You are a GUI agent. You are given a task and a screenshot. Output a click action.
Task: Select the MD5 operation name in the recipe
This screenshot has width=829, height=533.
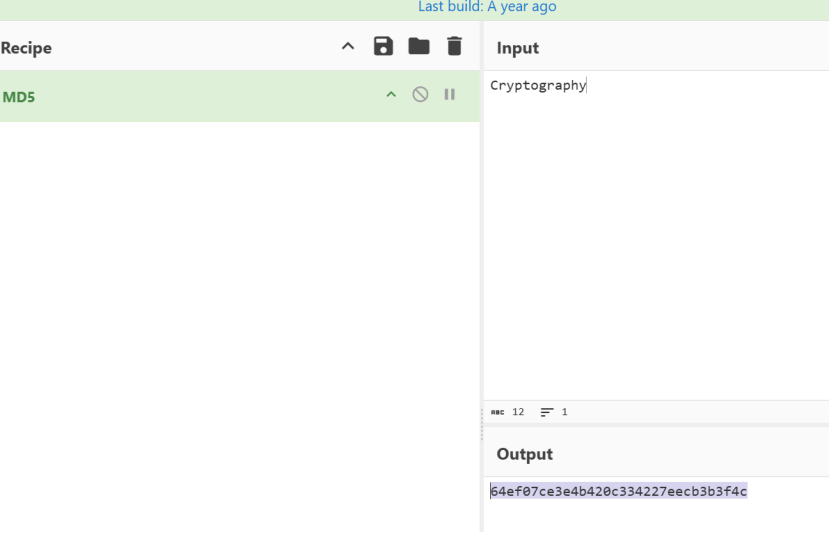[19, 97]
